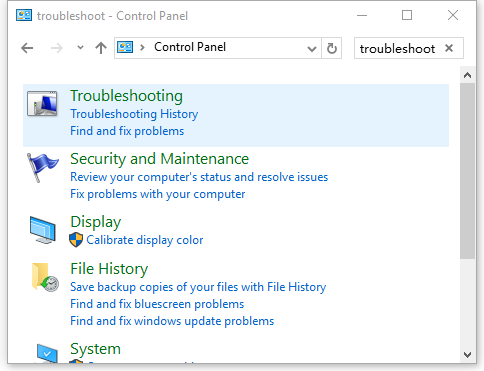Click the Display monitor icon
This screenshot has height=371, width=484.
(43, 230)
